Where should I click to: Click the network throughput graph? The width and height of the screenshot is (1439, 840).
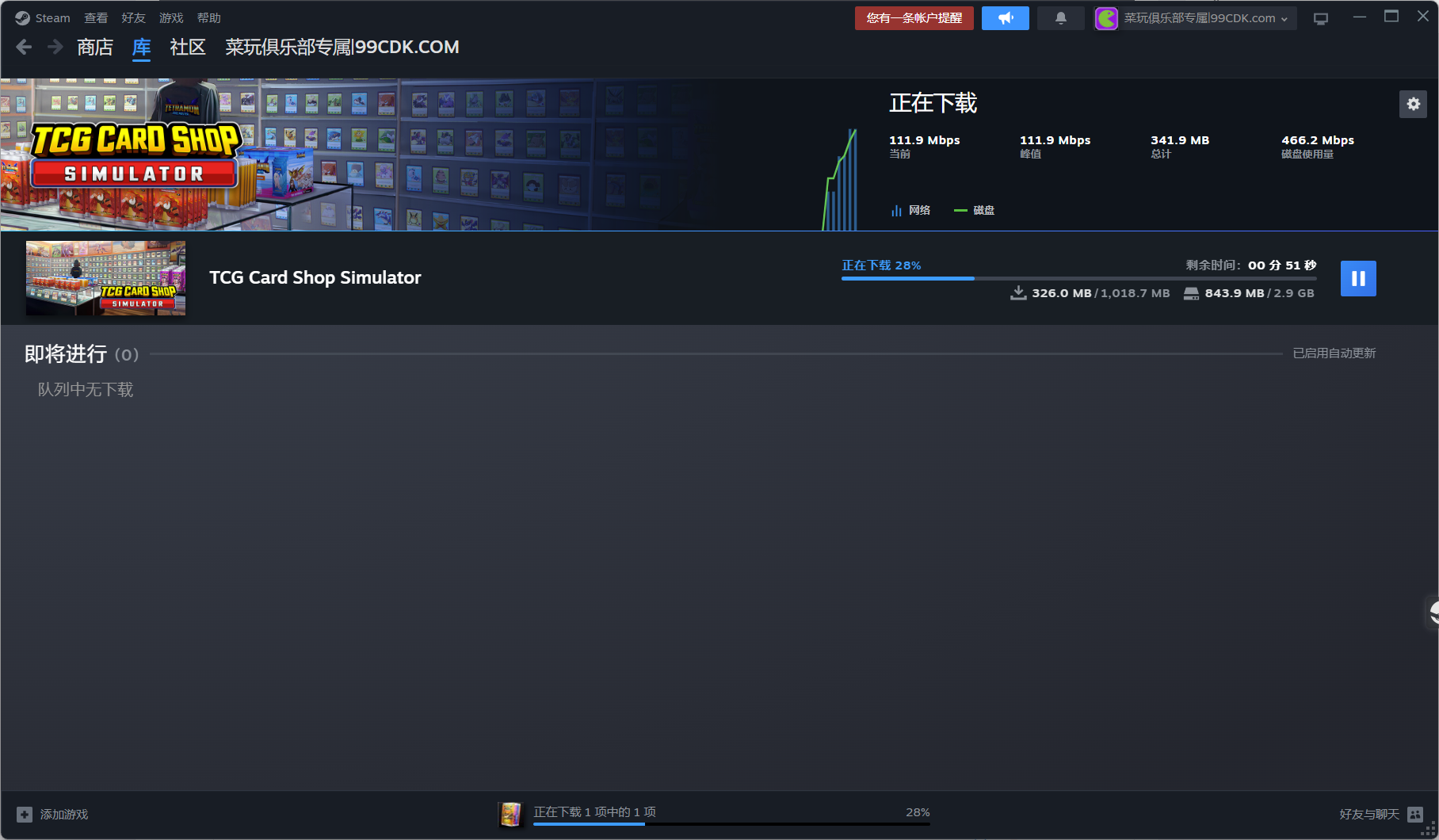click(841, 180)
